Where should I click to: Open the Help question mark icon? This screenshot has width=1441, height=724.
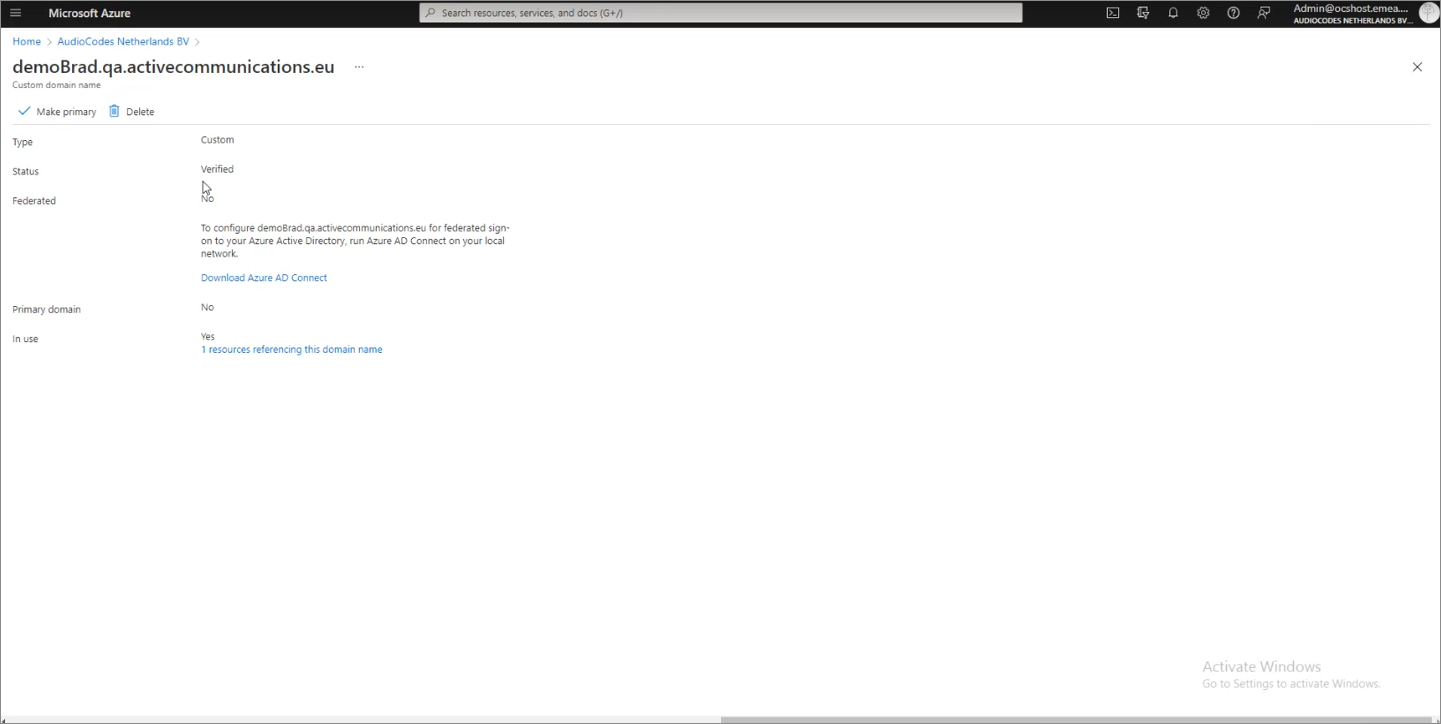pos(1233,13)
